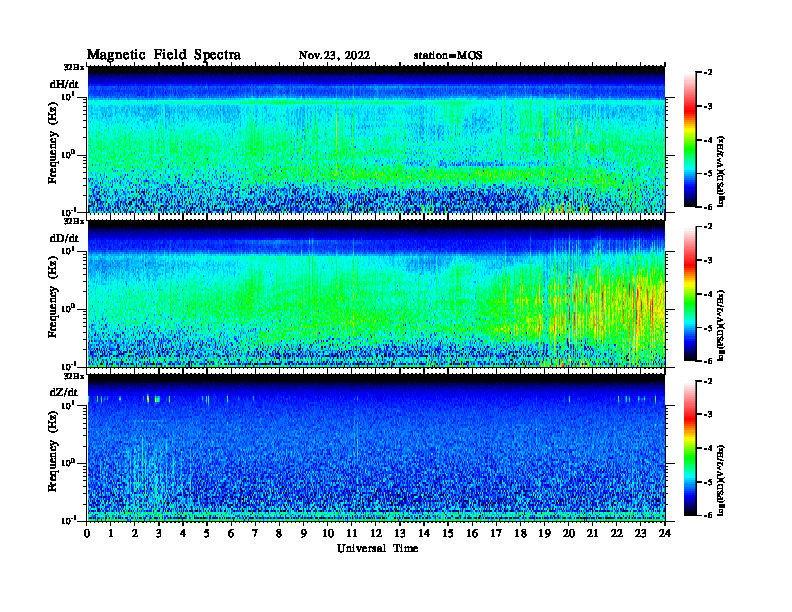Click the '-4' tick on the dZ/dt color bar

pyautogui.click(x=708, y=448)
